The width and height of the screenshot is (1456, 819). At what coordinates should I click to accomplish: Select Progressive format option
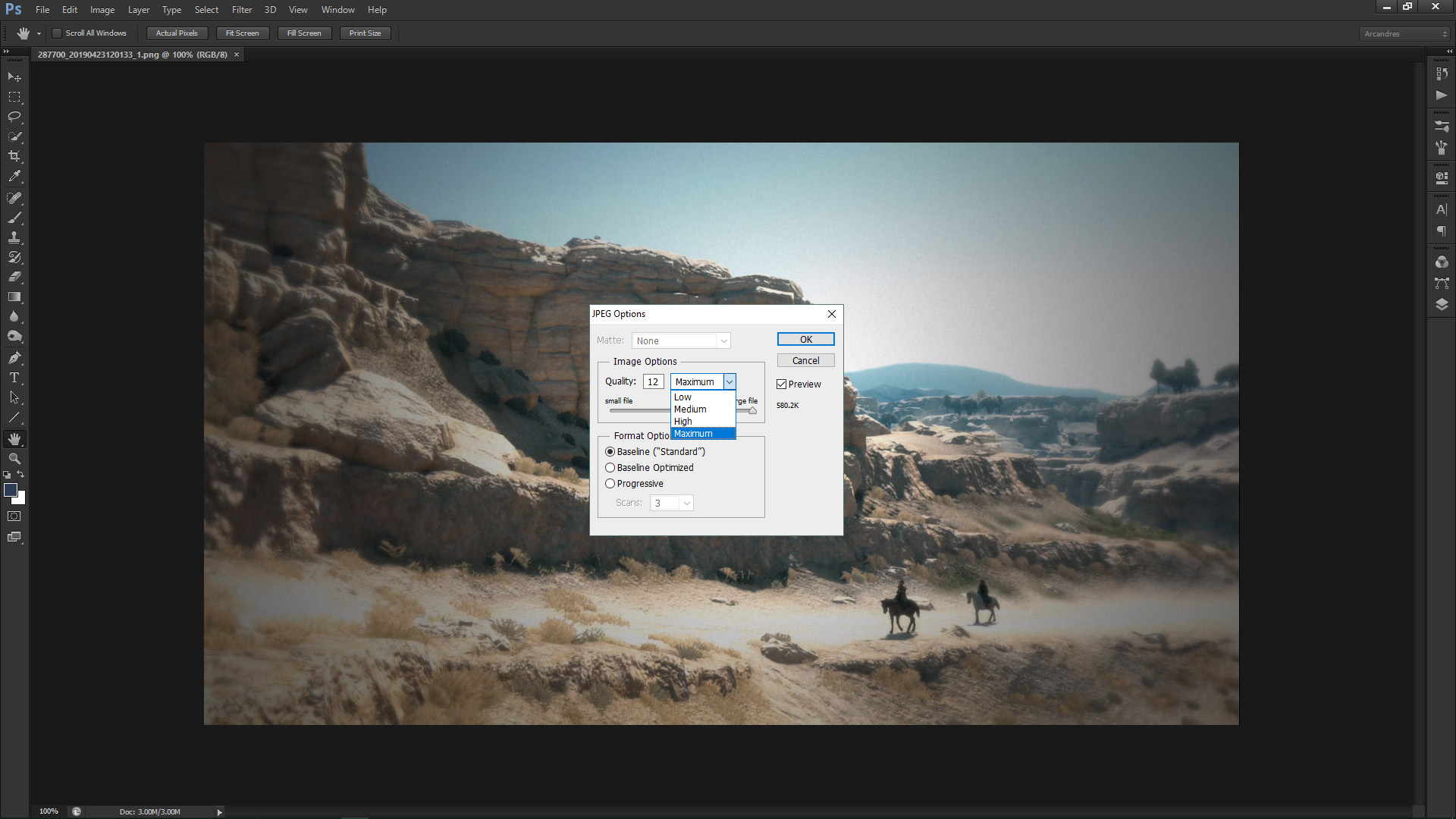(x=610, y=484)
